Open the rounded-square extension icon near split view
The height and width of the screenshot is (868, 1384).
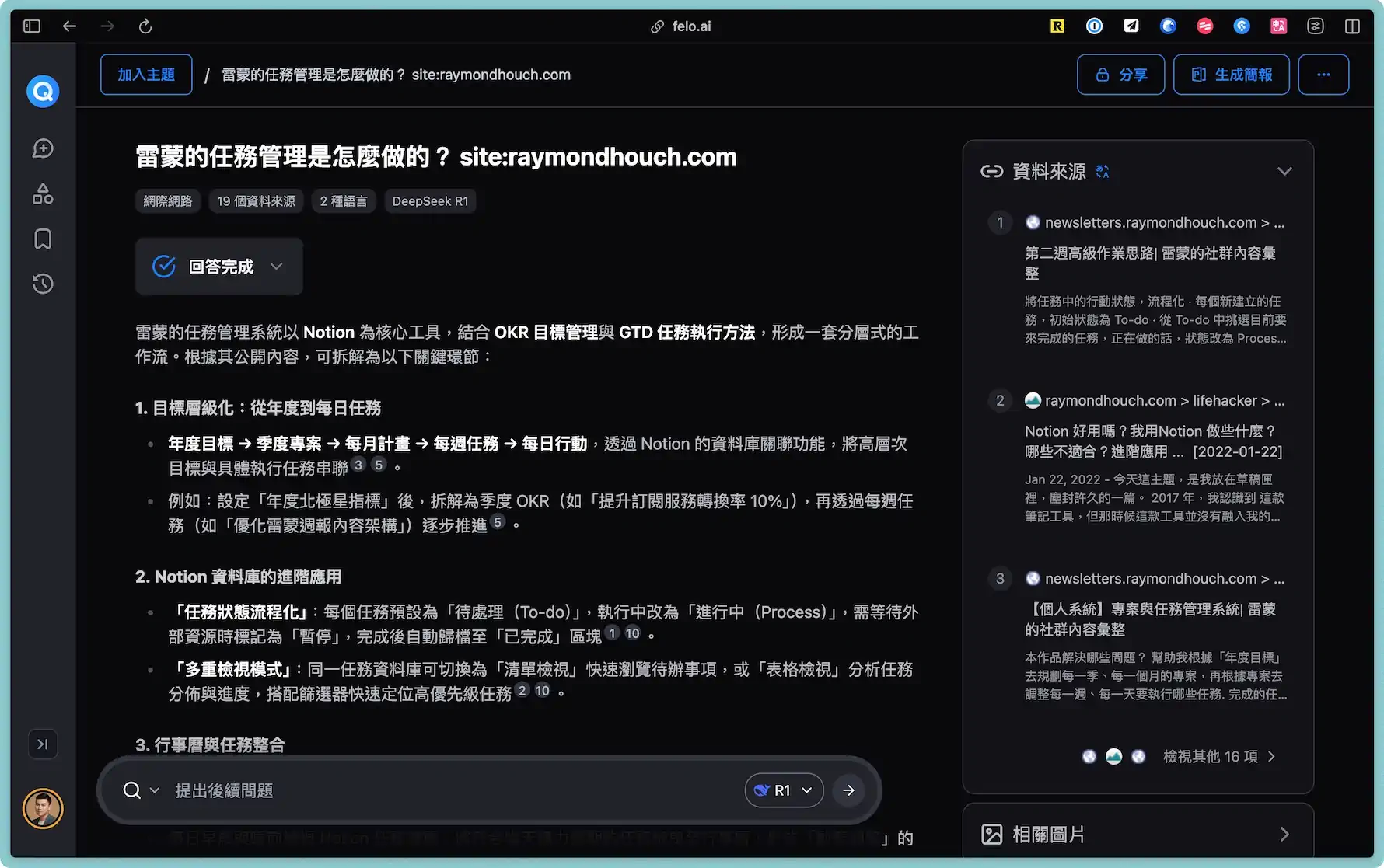click(1316, 26)
